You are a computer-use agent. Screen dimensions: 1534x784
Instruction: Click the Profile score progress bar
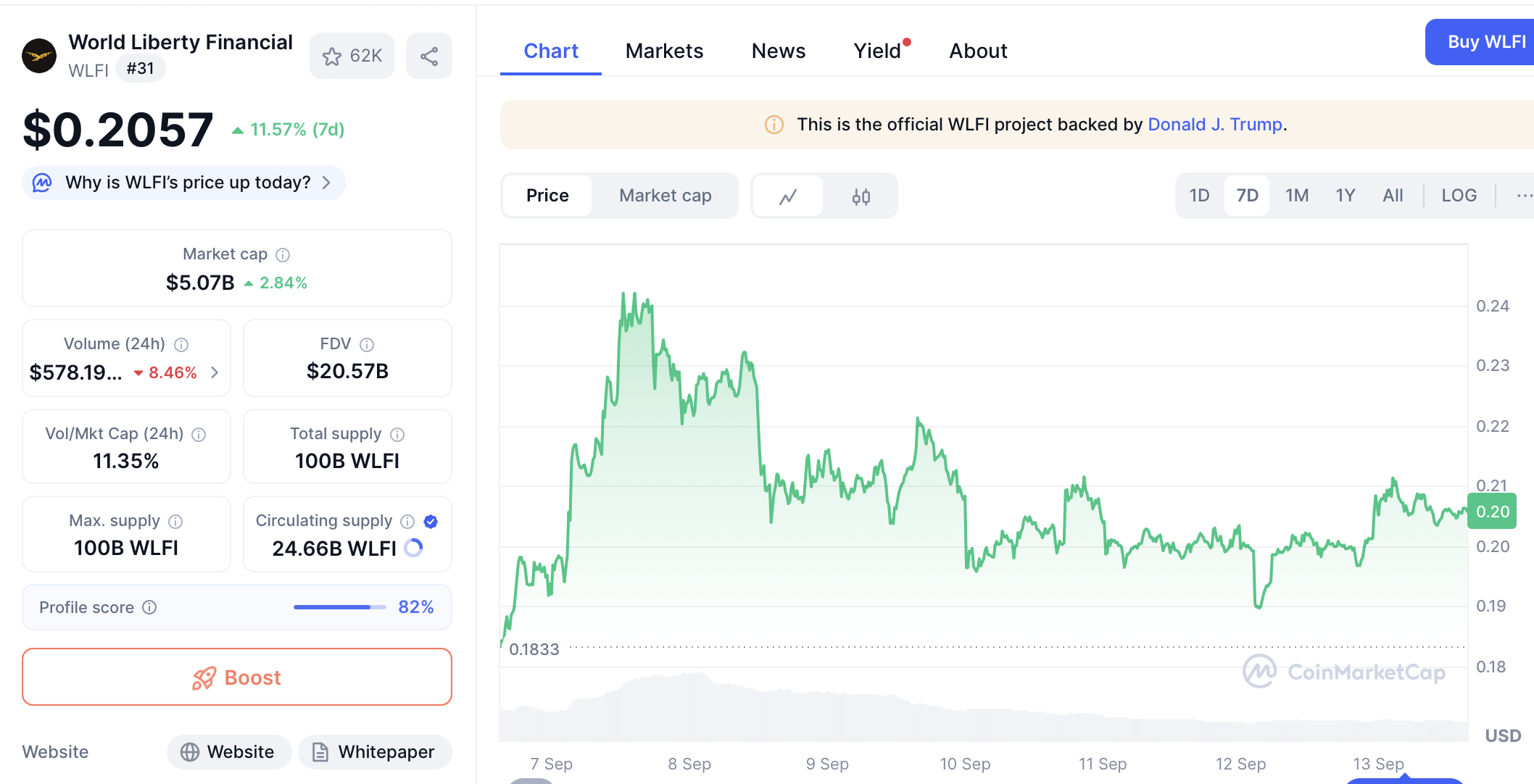339,607
